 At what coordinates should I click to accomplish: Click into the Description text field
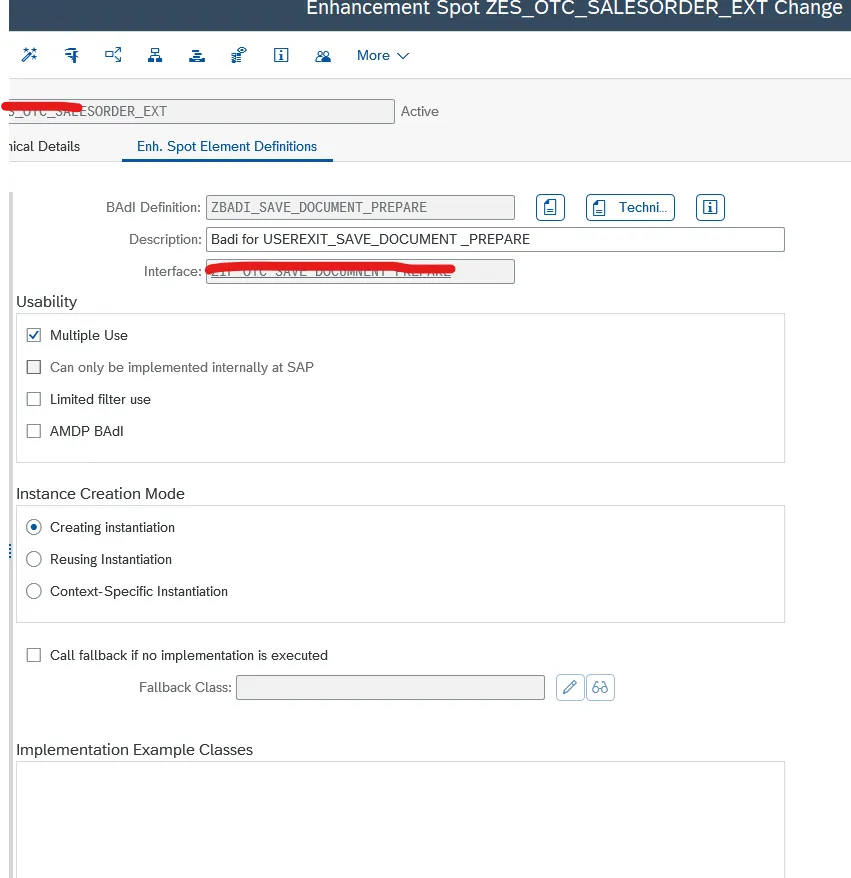[x=495, y=239]
